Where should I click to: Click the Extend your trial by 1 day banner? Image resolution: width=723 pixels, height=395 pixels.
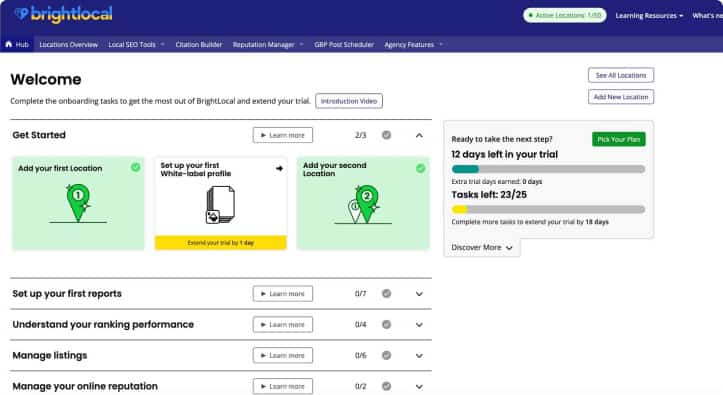click(x=220, y=242)
